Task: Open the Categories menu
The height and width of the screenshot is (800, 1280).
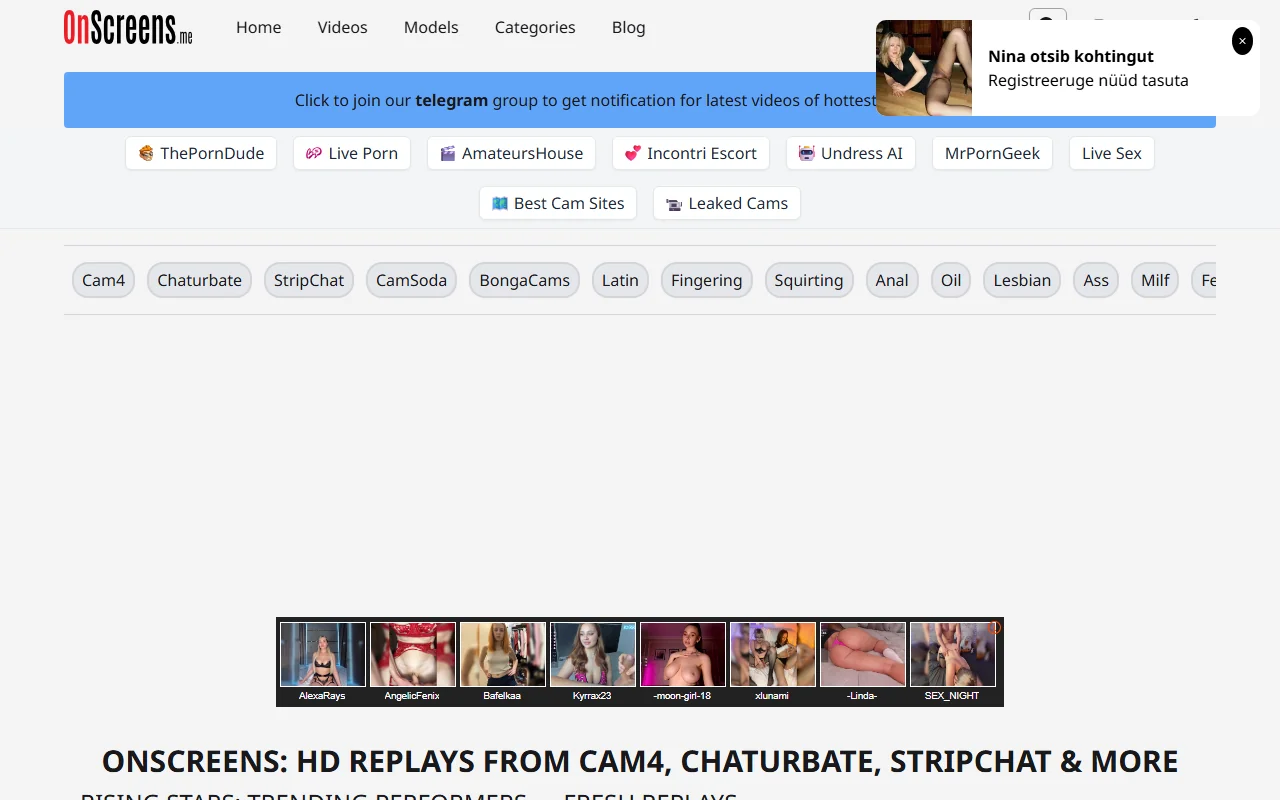Action: pos(535,27)
